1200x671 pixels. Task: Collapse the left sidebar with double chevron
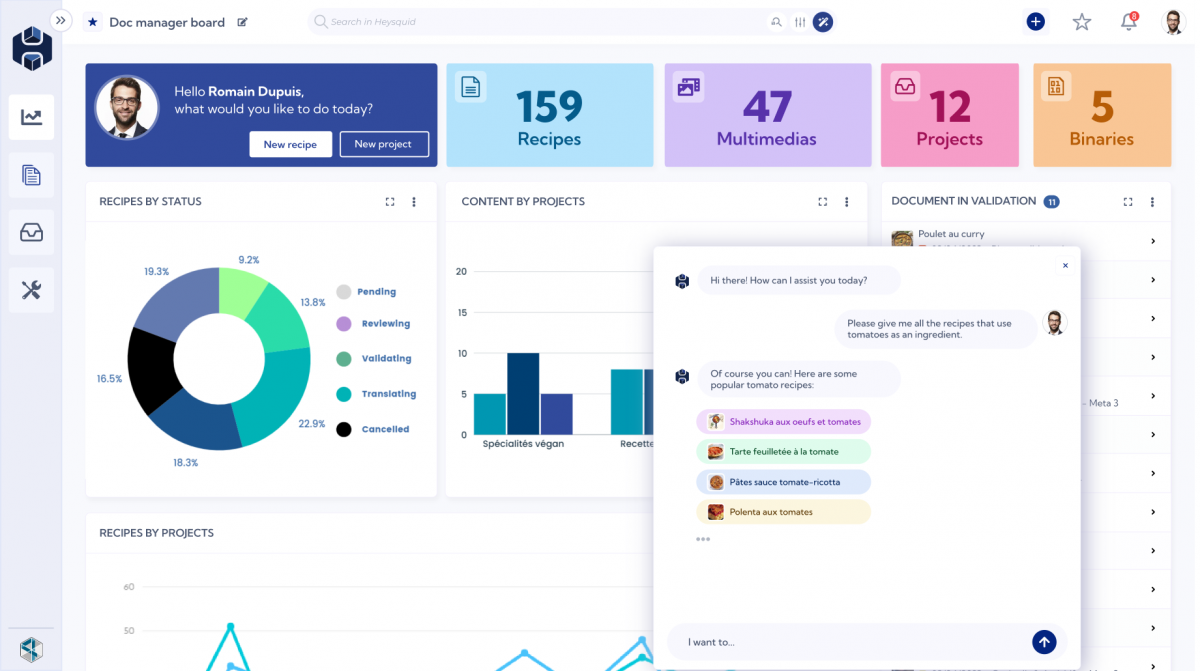click(61, 19)
